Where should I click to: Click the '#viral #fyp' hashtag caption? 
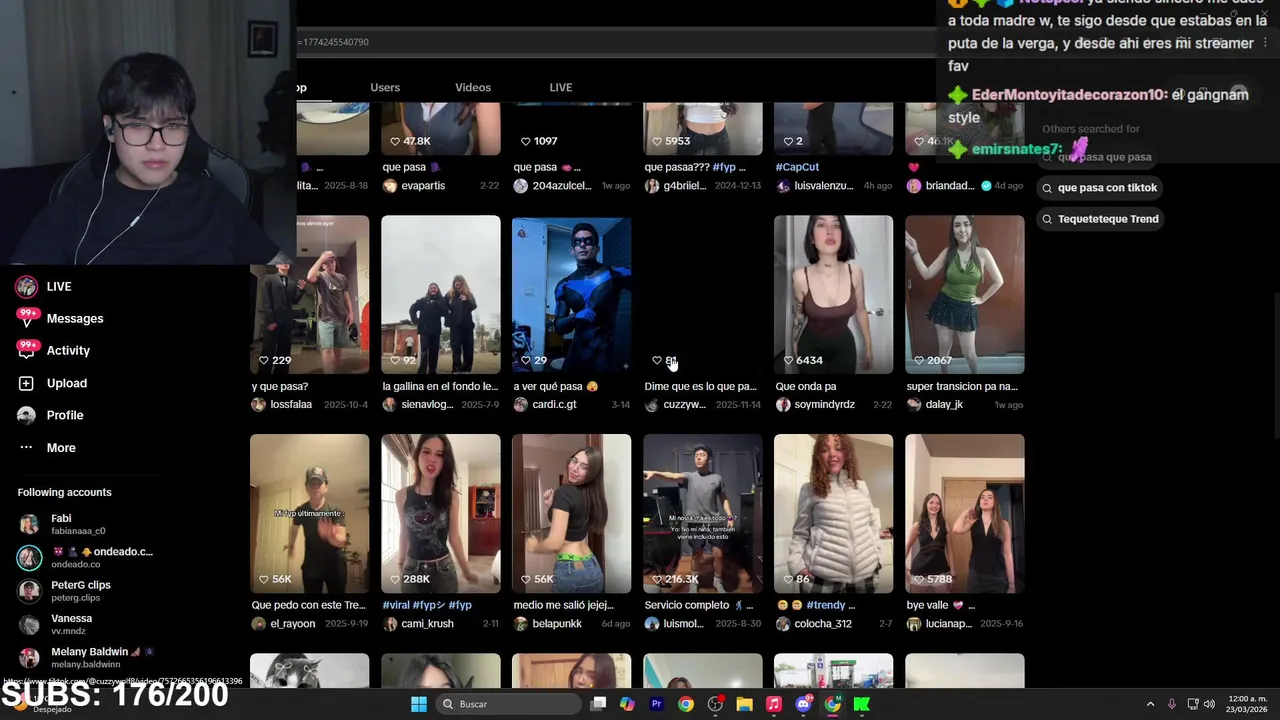click(427, 605)
